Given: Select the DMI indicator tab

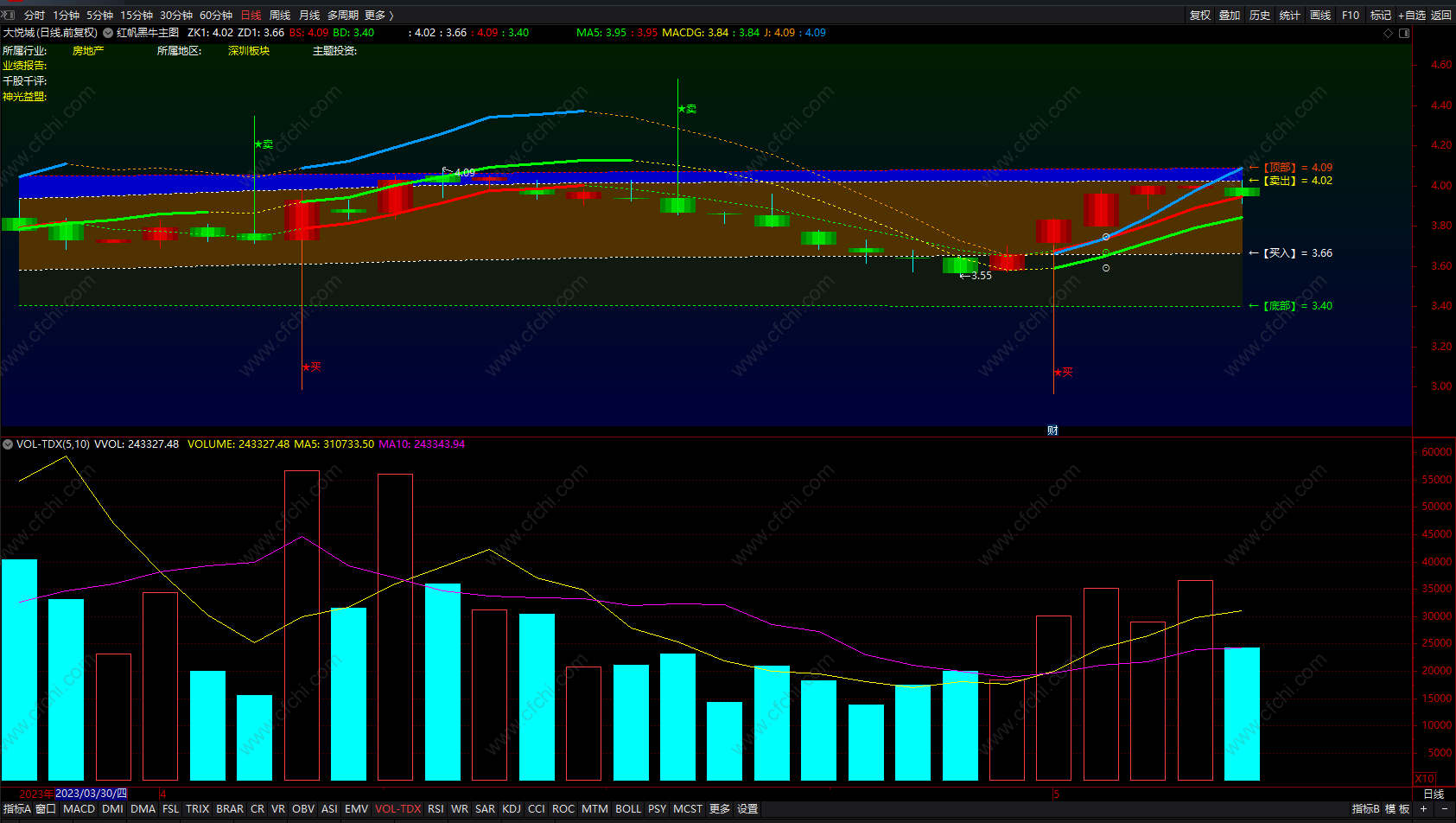Looking at the screenshot, I should point(112,809).
